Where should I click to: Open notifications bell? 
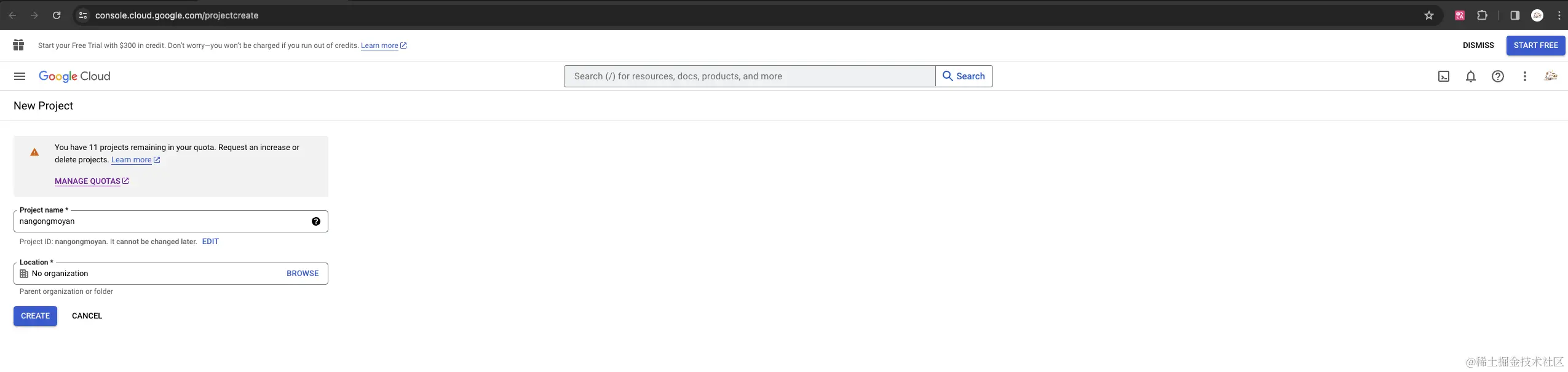click(x=1471, y=76)
